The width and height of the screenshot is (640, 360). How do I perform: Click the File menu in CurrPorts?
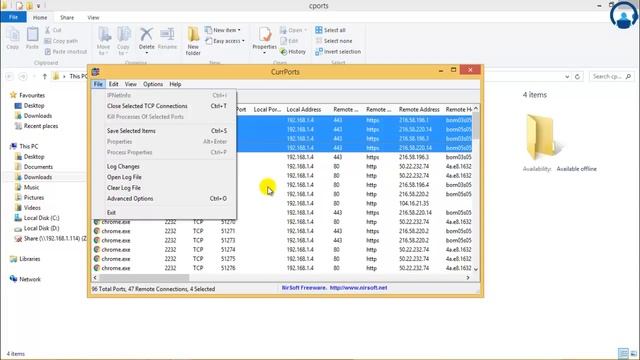pos(98,84)
